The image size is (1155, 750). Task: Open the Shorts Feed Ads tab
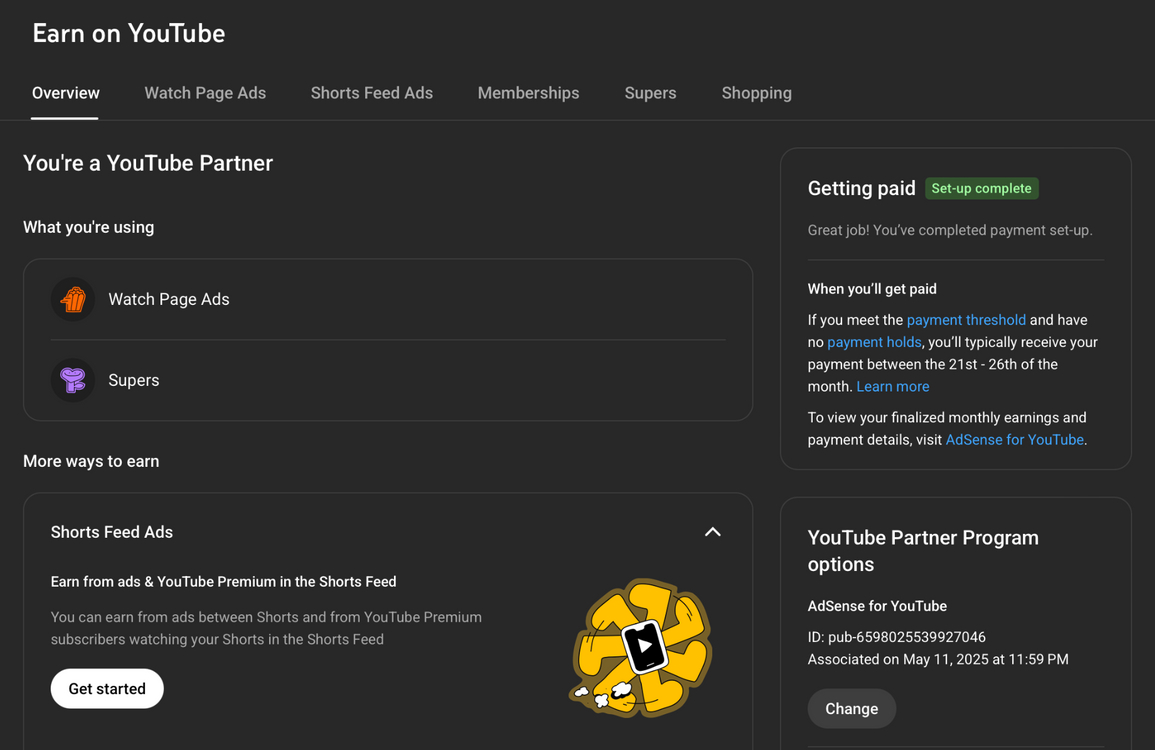(x=371, y=93)
